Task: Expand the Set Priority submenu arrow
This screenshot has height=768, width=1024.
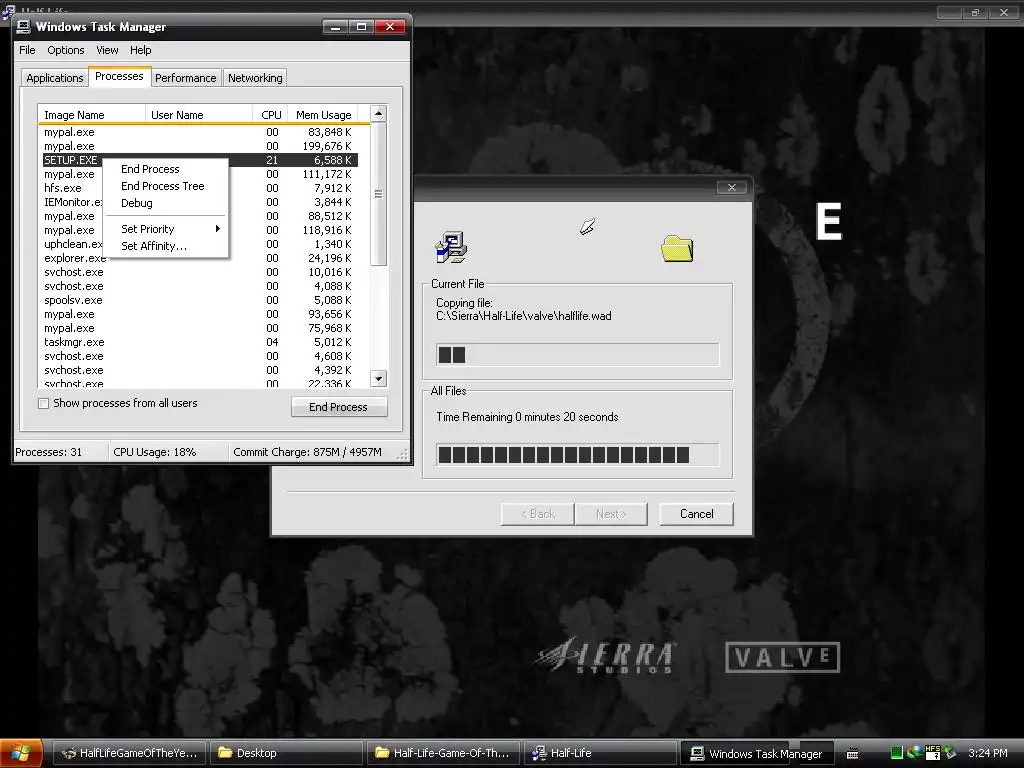Action: 217,229
